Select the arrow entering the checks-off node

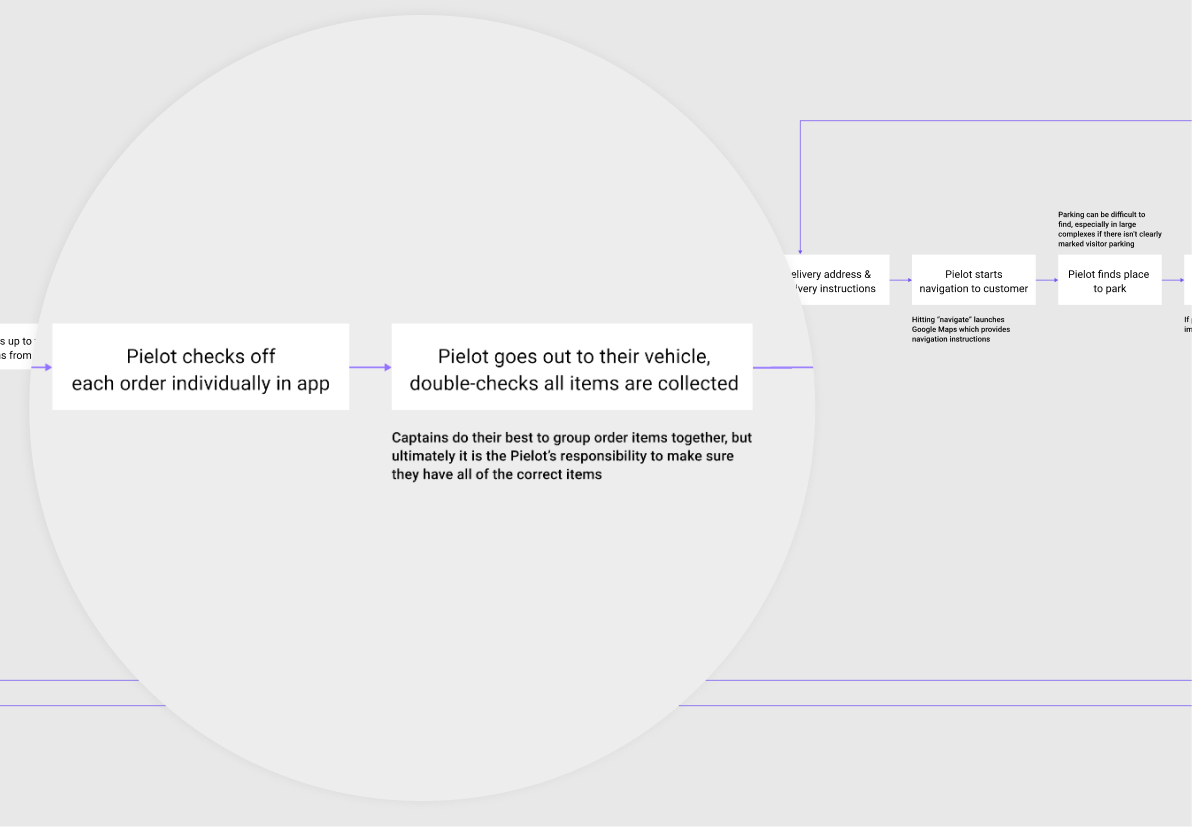[x=42, y=366]
